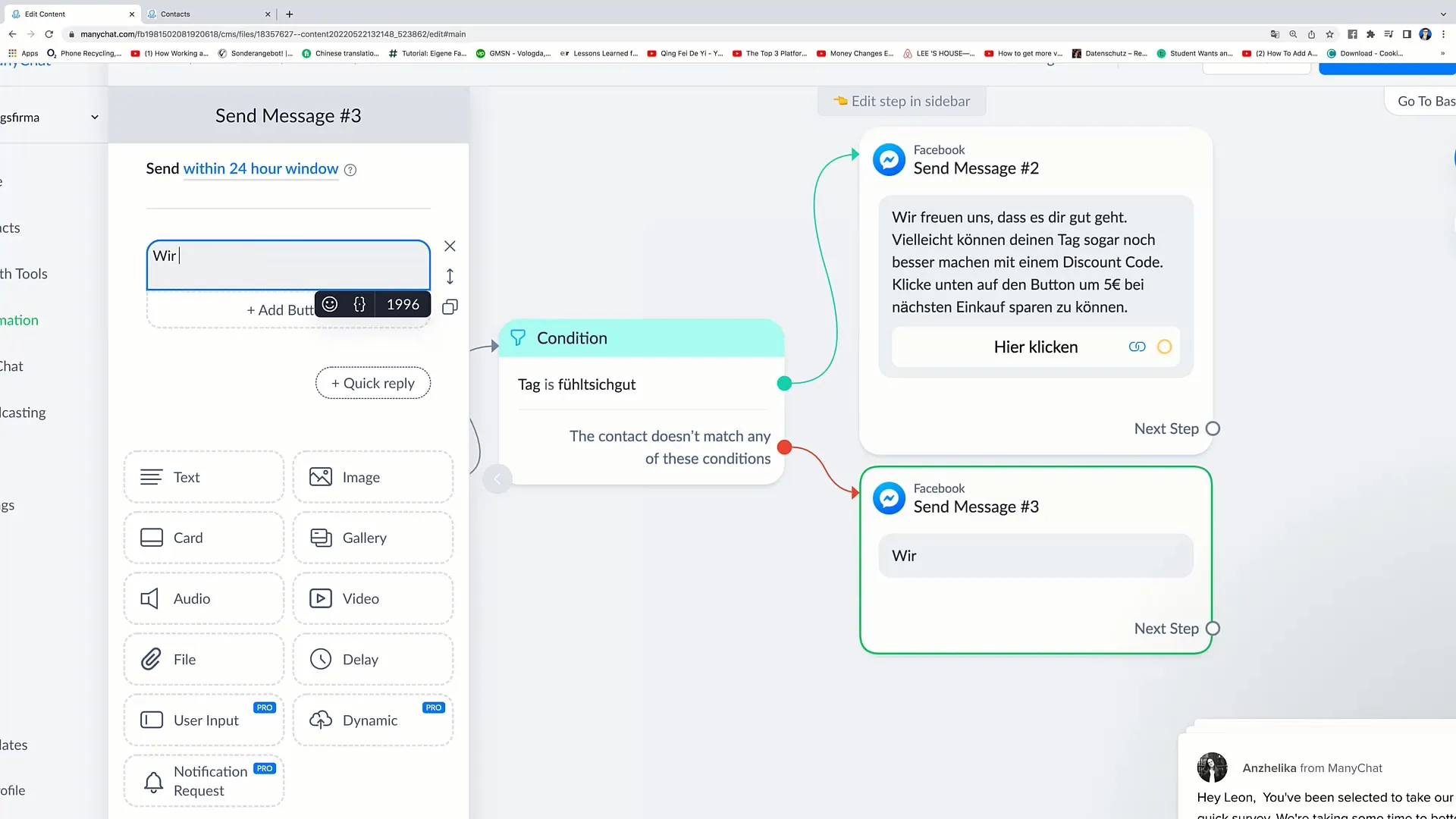Viewport: 1456px width, 819px height.
Task: Click the File content block icon
Action: pyautogui.click(x=151, y=659)
